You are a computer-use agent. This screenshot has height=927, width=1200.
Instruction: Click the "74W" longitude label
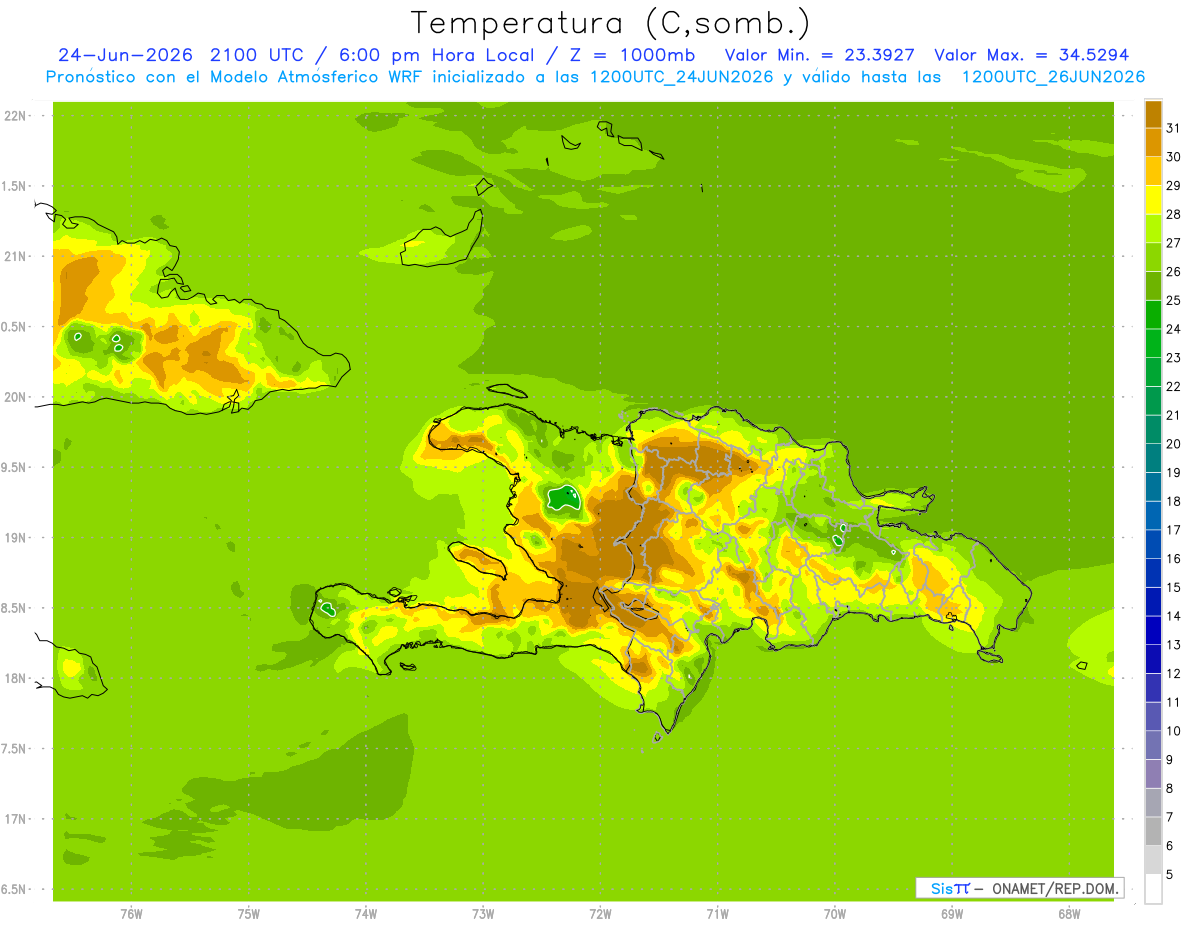click(366, 914)
